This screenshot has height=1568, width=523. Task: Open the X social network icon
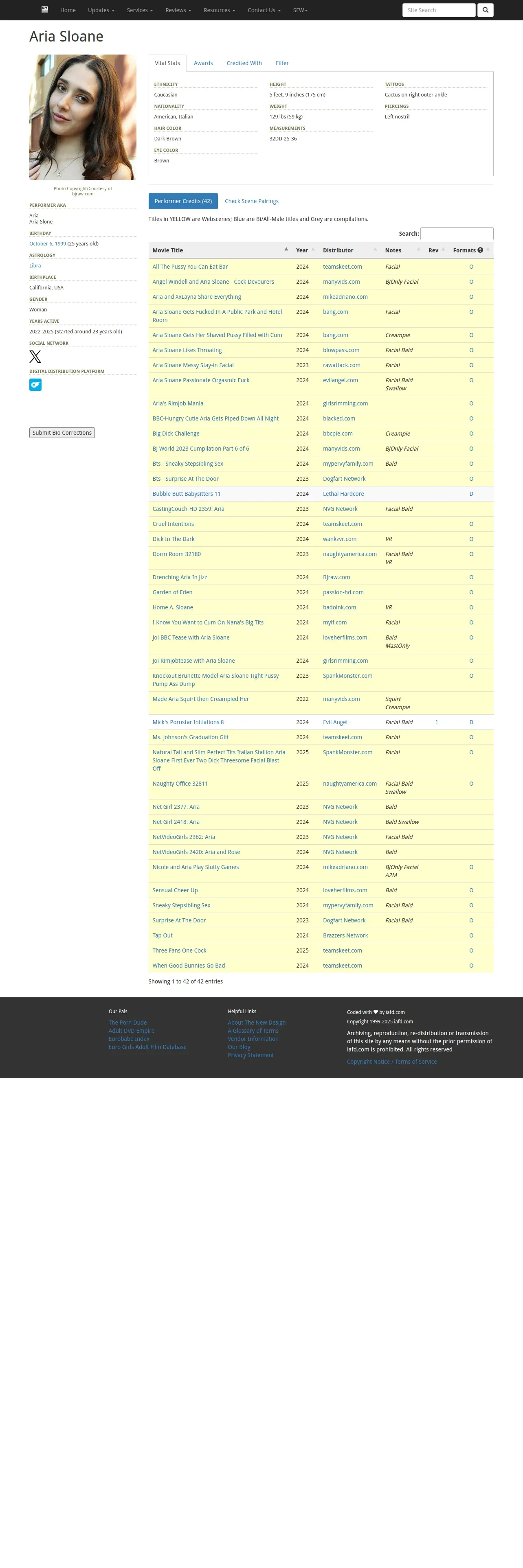tap(35, 357)
